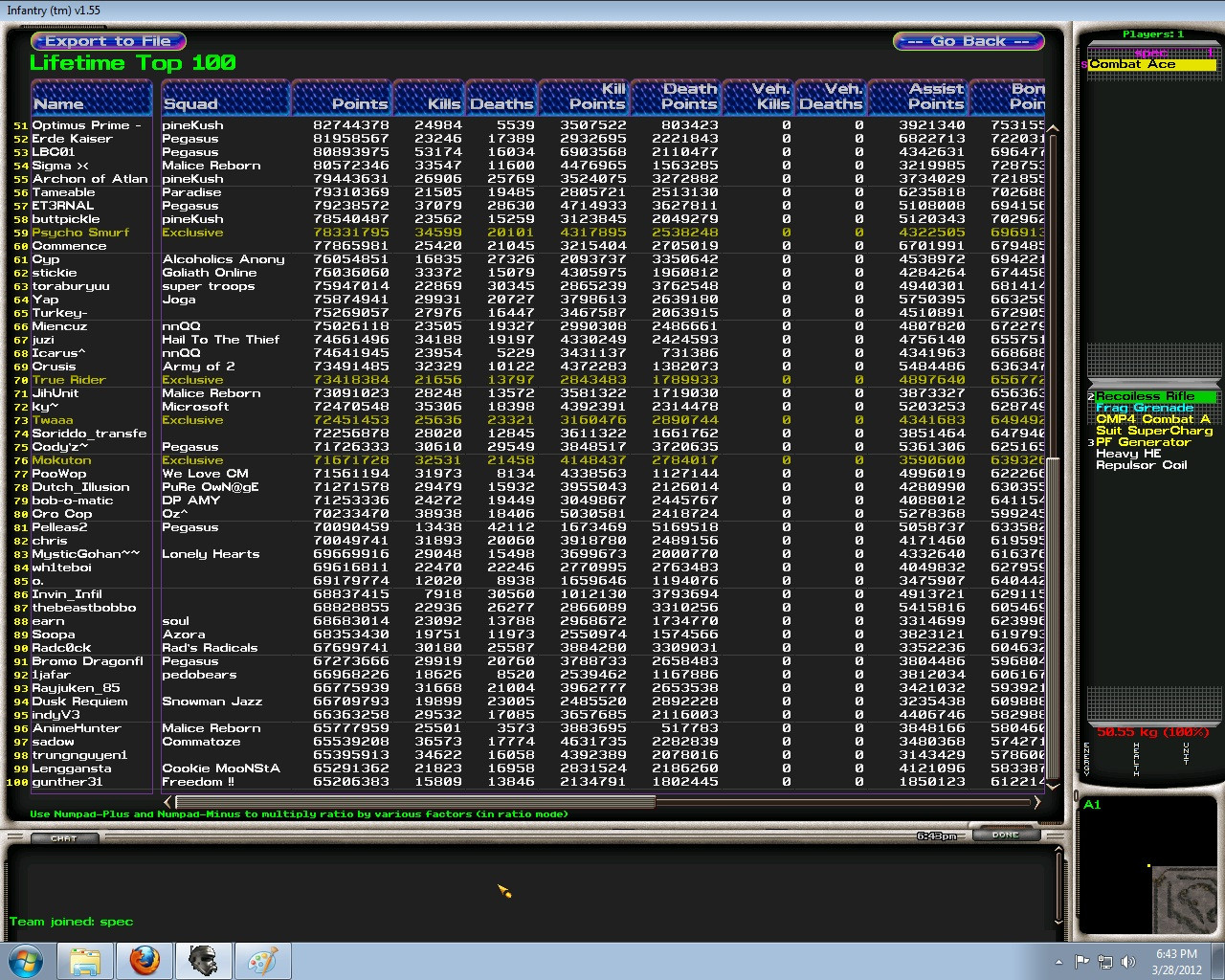This screenshot has width=1225, height=980.
Task: Switch to the Infantry game taskbar icon
Action: (203, 960)
